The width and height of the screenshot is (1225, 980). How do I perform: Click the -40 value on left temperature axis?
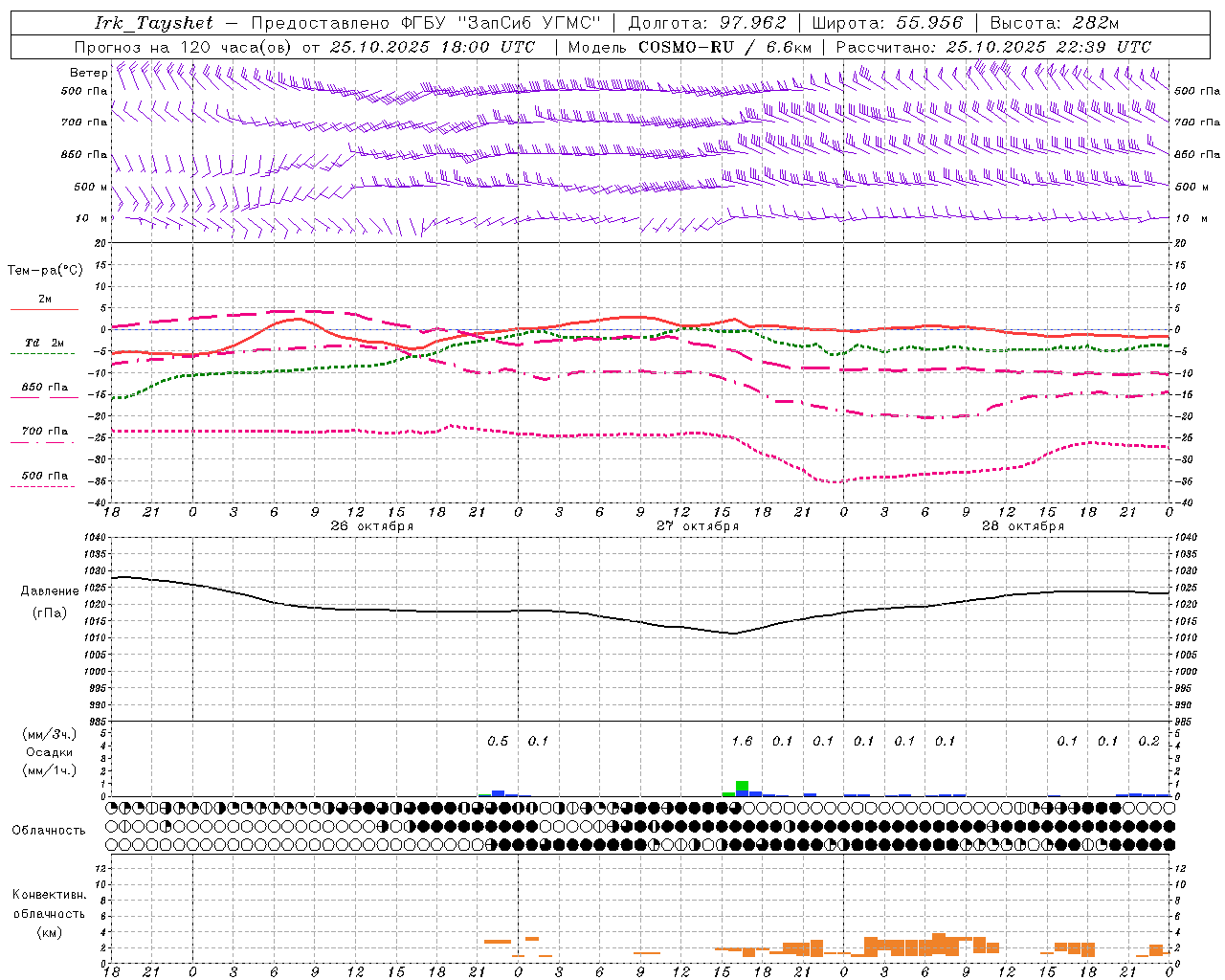(98, 502)
